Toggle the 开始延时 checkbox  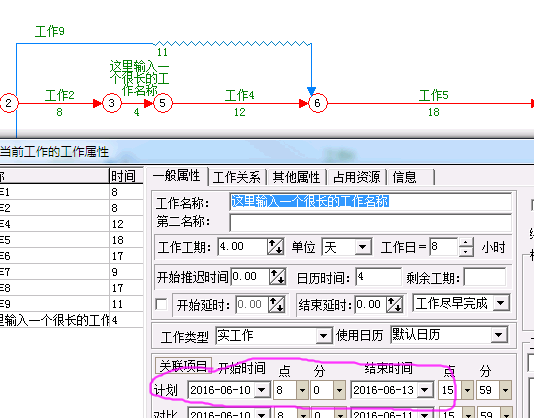pyautogui.click(x=161, y=304)
